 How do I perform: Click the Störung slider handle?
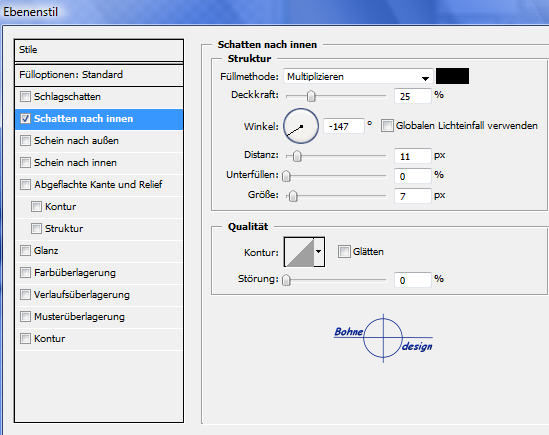coord(286,280)
